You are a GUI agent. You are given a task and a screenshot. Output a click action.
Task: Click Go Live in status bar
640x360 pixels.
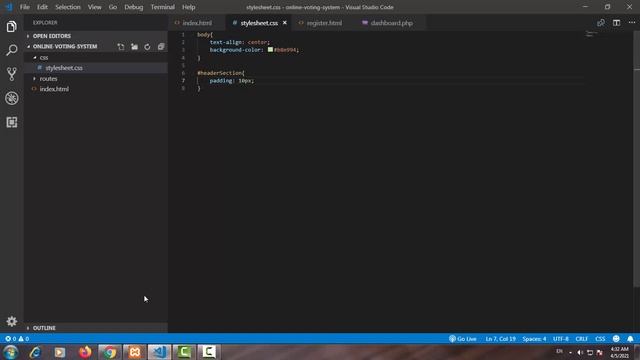coord(462,339)
